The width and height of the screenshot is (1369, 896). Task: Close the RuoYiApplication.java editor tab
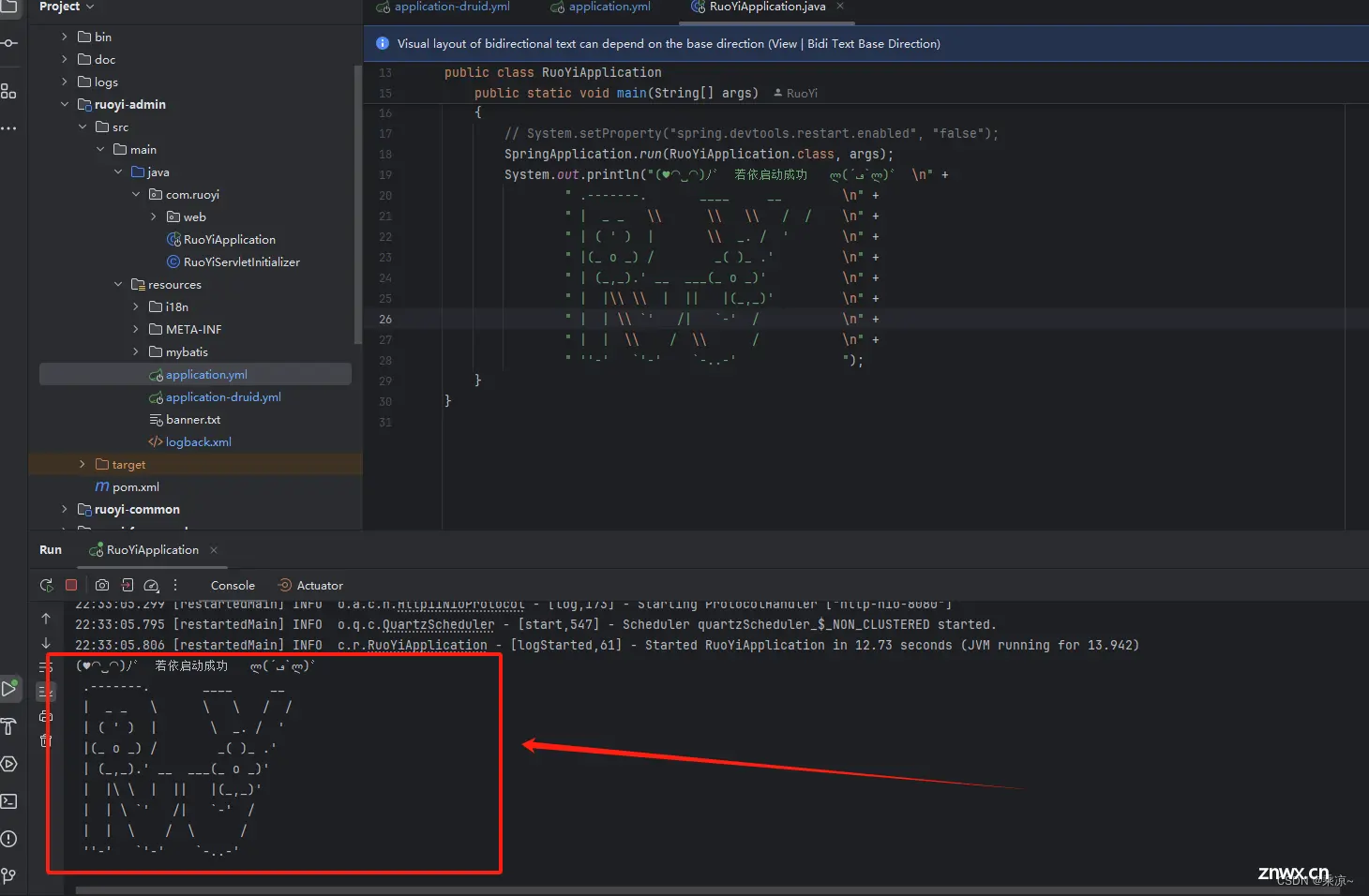click(x=840, y=6)
